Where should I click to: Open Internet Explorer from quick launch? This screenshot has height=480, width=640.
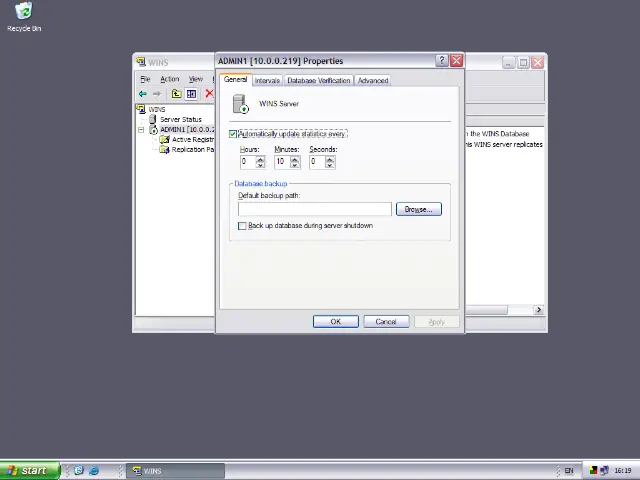click(94, 471)
